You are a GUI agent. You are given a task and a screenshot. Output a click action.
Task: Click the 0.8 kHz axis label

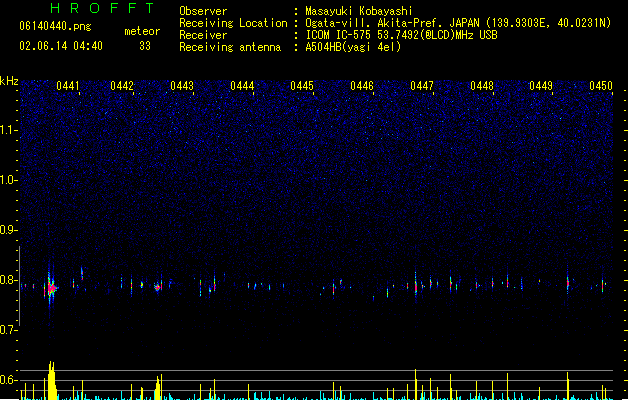coord(8,280)
